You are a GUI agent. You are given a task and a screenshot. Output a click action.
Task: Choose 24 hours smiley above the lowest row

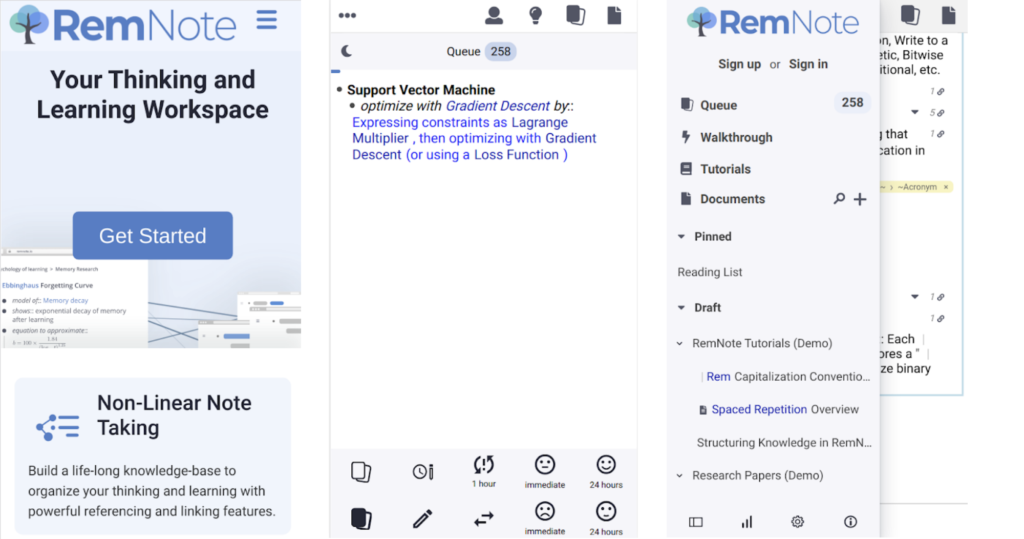coord(606,472)
